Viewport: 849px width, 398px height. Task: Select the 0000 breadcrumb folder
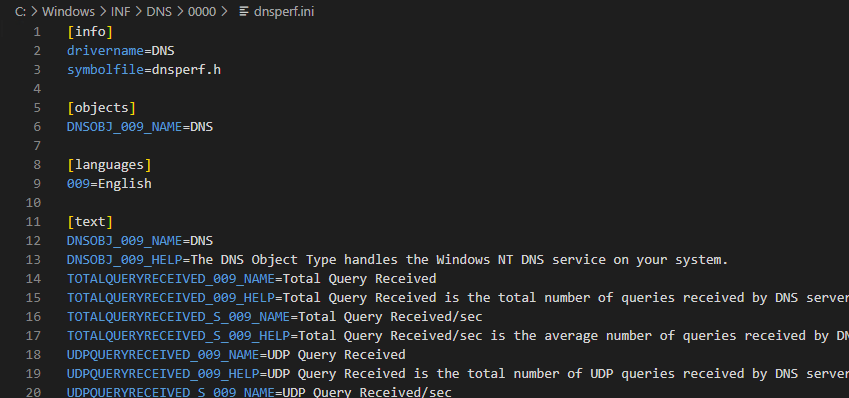coord(201,12)
